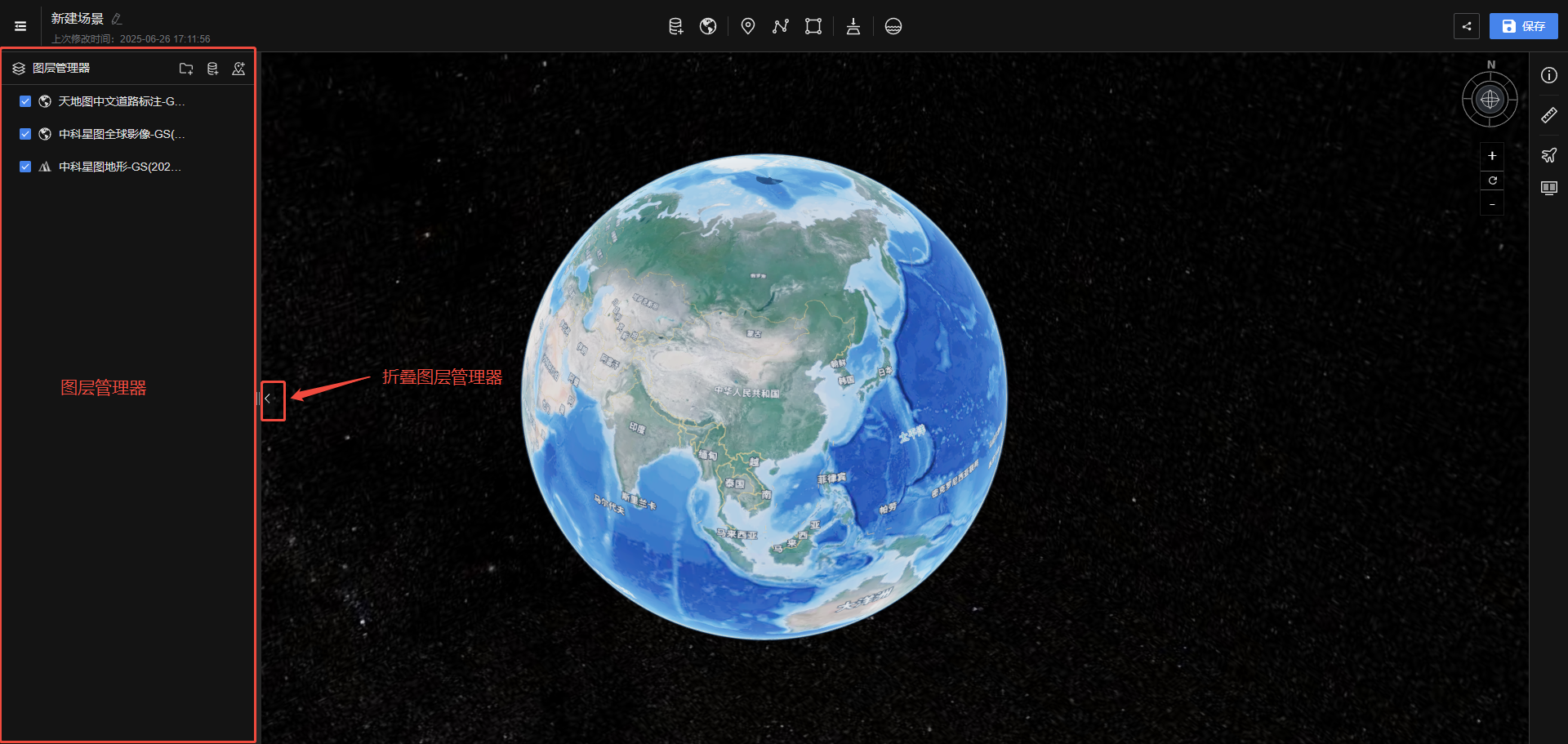
Task: Click the blue 保存 save button
Action: coord(1523,26)
